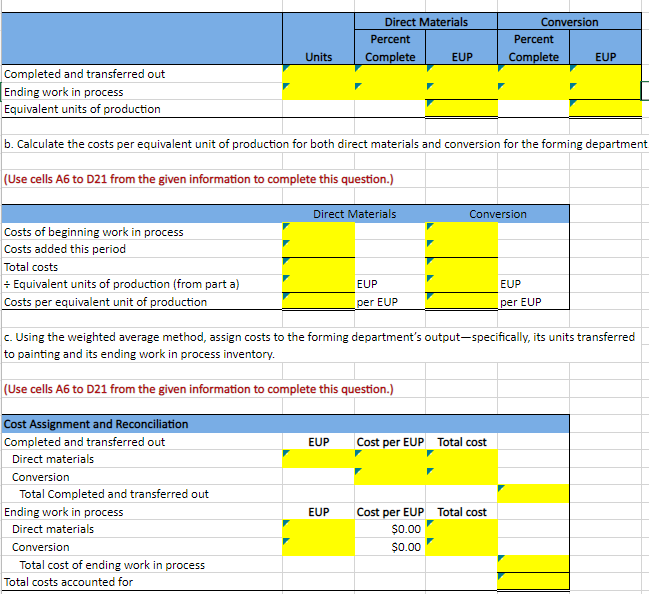The width and height of the screenshot is (649, 594).
Task: Select Conversion Percent Complete for Completed row
Action: pos(534,74)
